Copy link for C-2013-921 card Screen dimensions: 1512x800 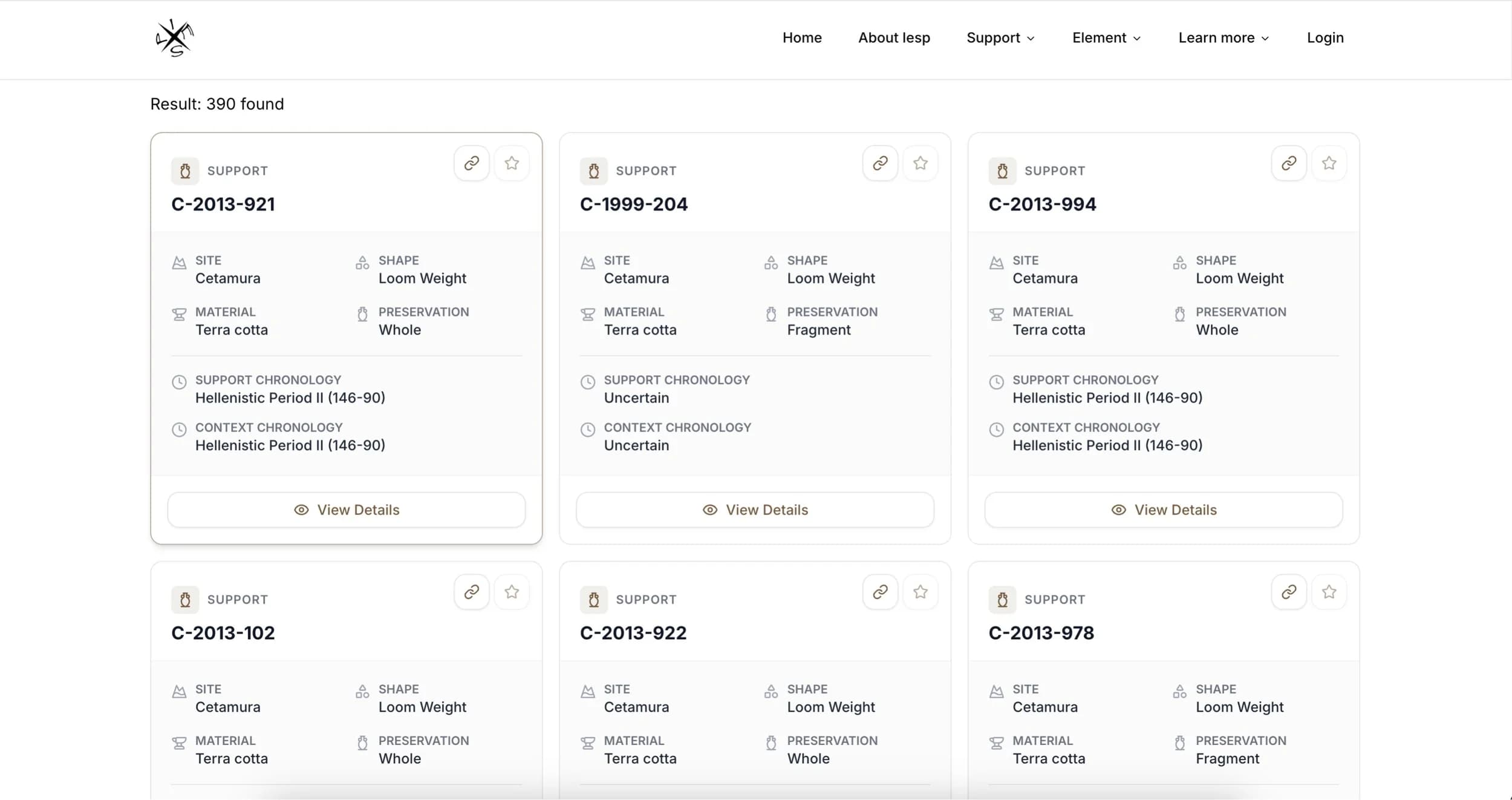coord(471,163)
